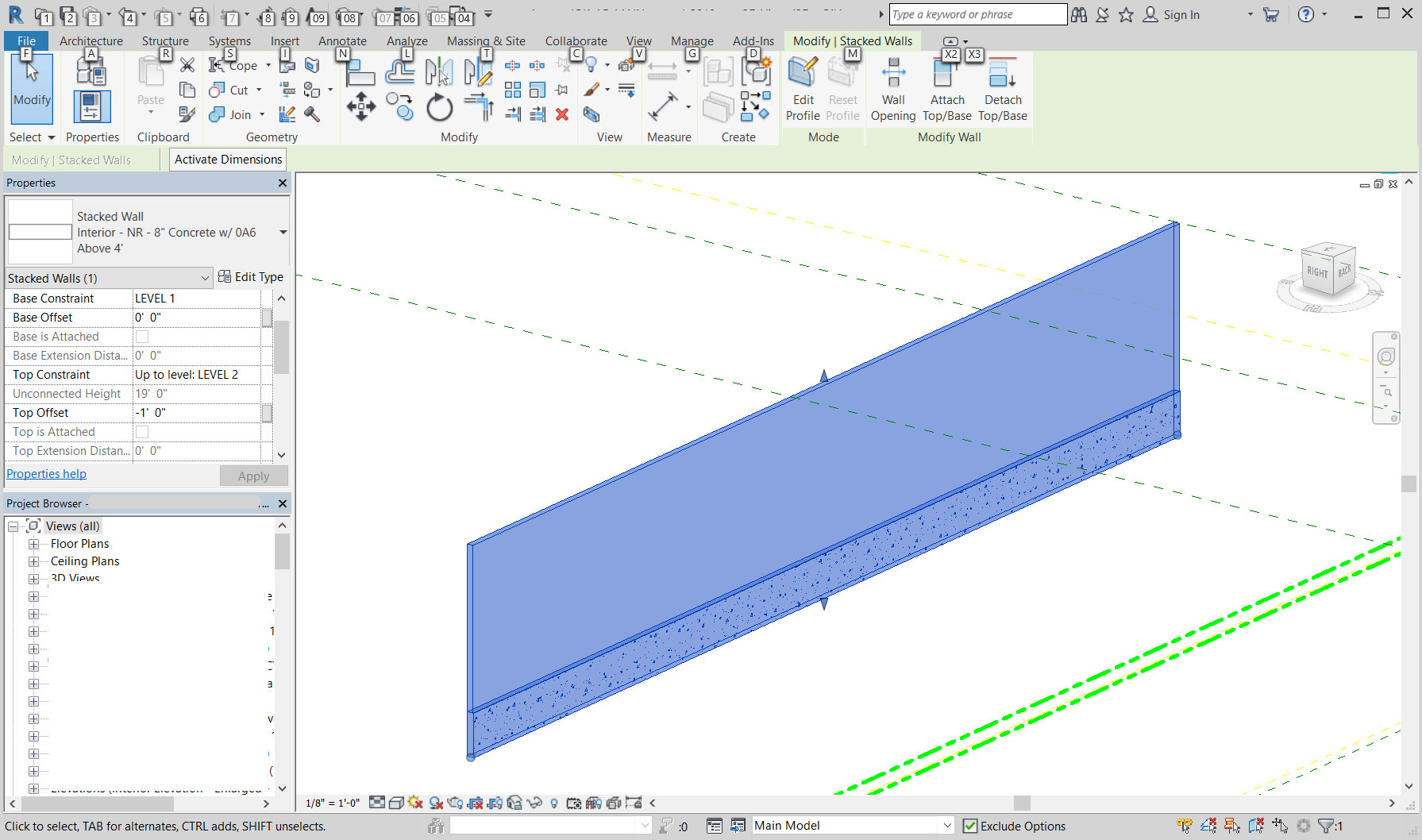Screen dimensions: 1422x840
Task: Open the wall type selector dropdown
Action: [283, 232]
